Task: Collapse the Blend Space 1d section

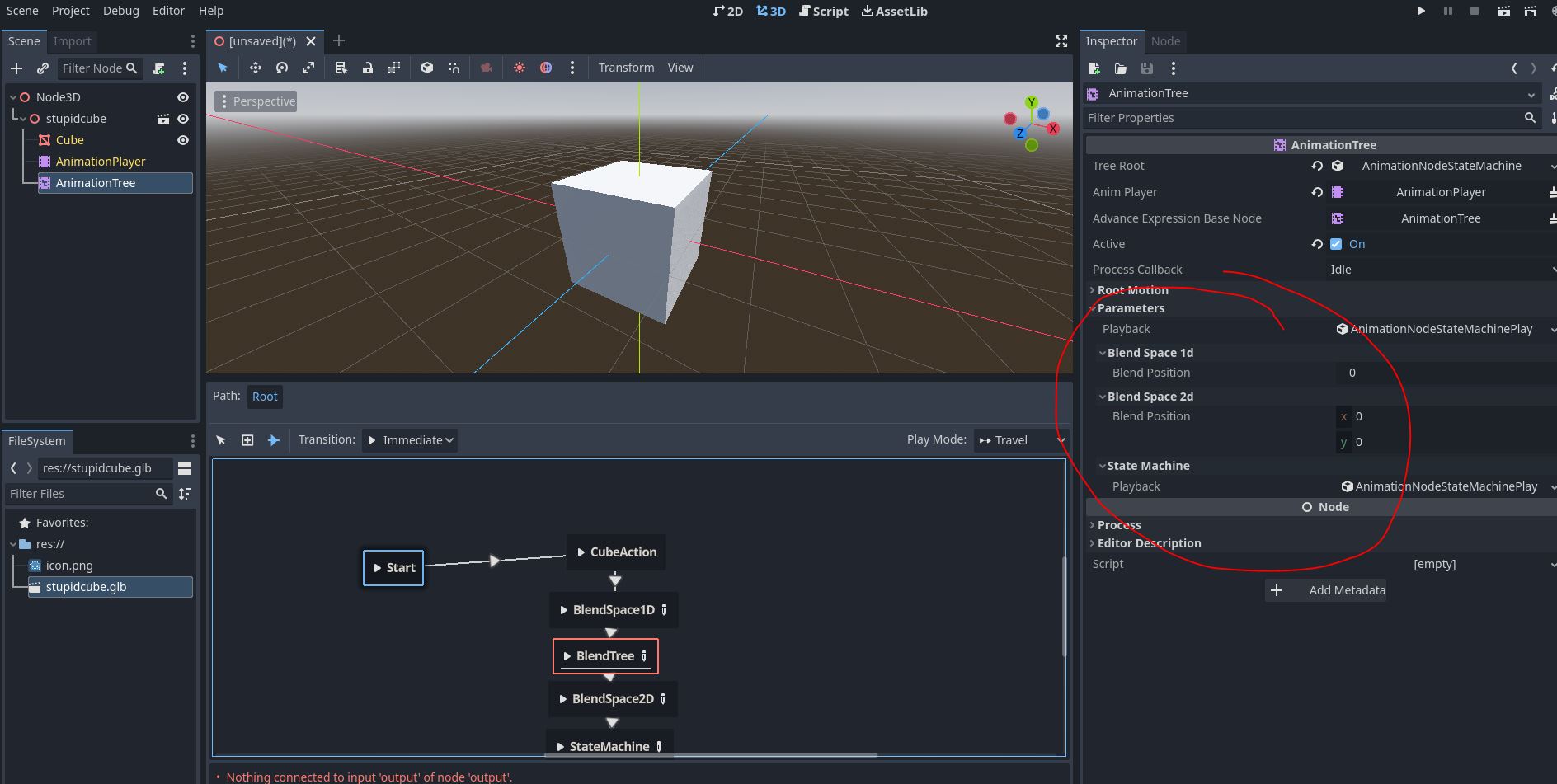Action: point(1103,352)
